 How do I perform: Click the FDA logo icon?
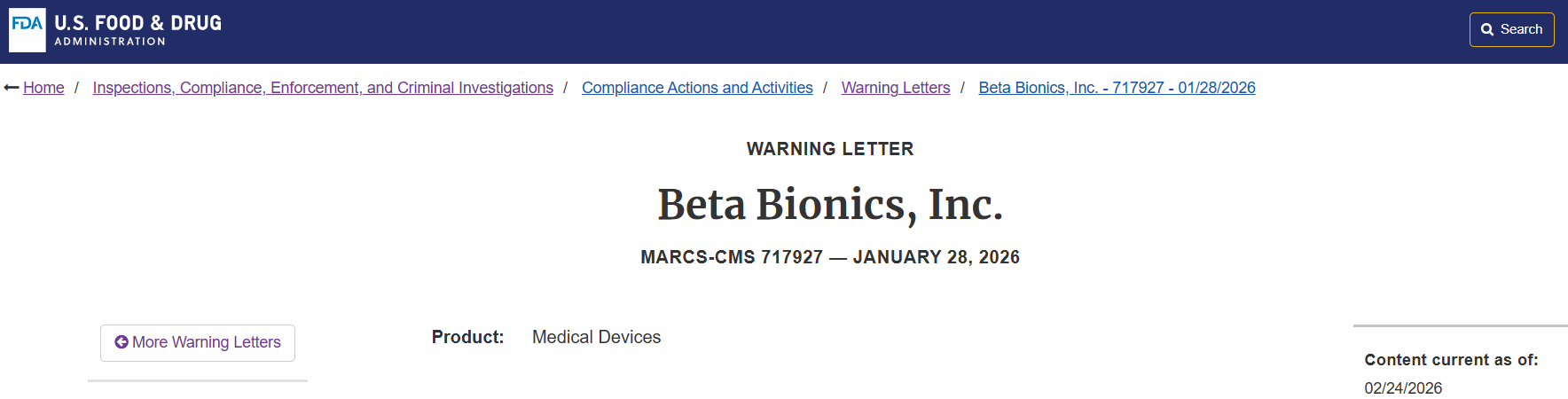27,30
